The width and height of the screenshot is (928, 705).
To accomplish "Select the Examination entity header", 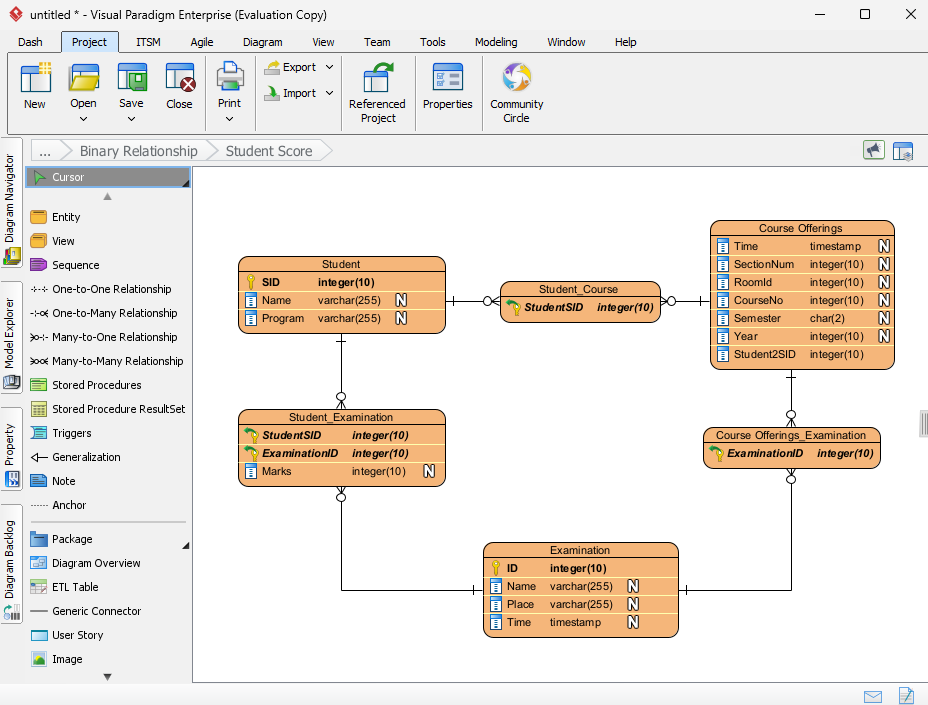I will pyautogui.click(x=580, y=550).
